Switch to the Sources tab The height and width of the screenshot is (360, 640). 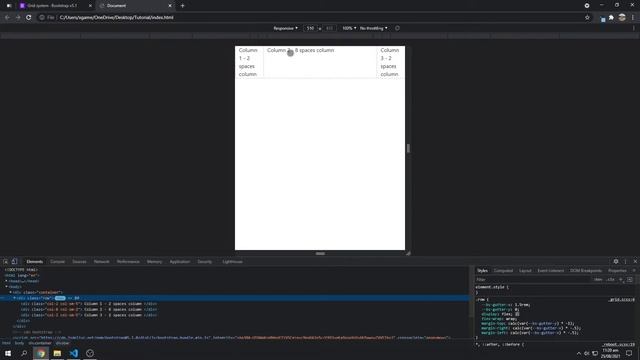tap(80, 262)
